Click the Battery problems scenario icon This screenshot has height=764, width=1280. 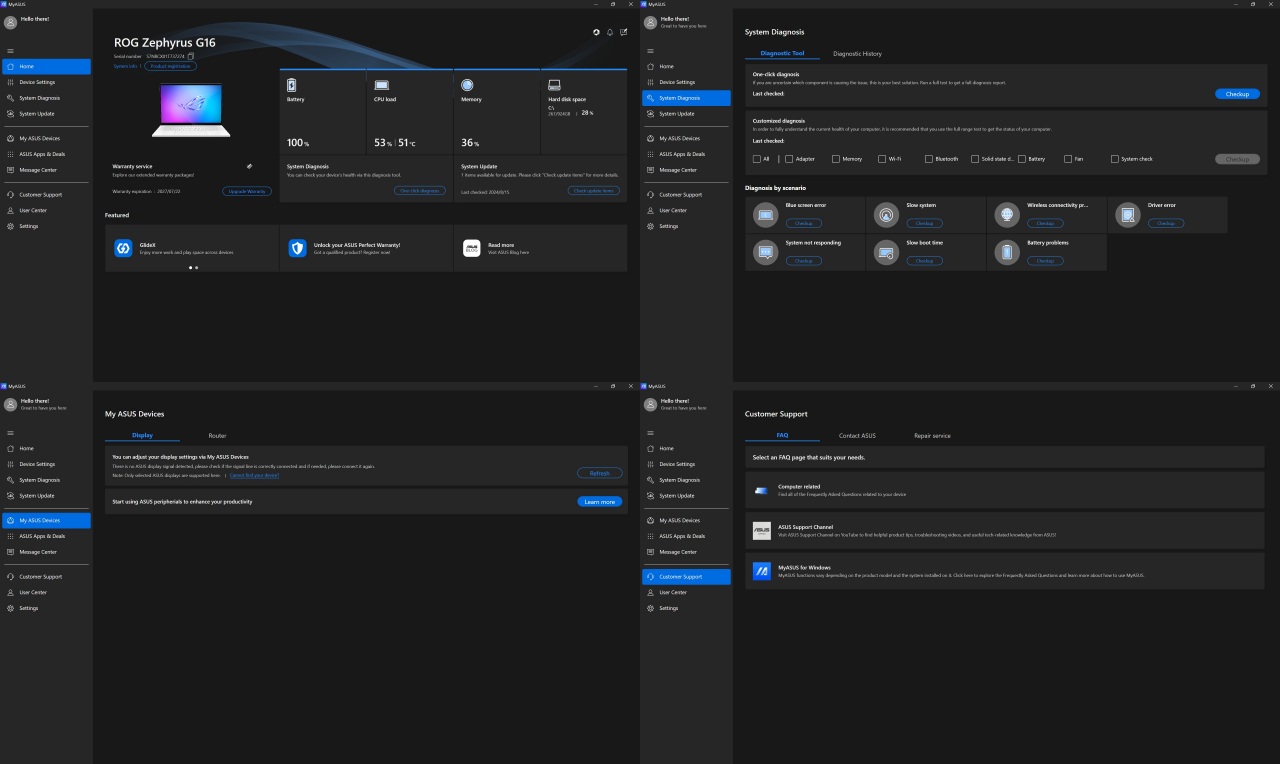pyautogui.click(x=1007, y=253)
